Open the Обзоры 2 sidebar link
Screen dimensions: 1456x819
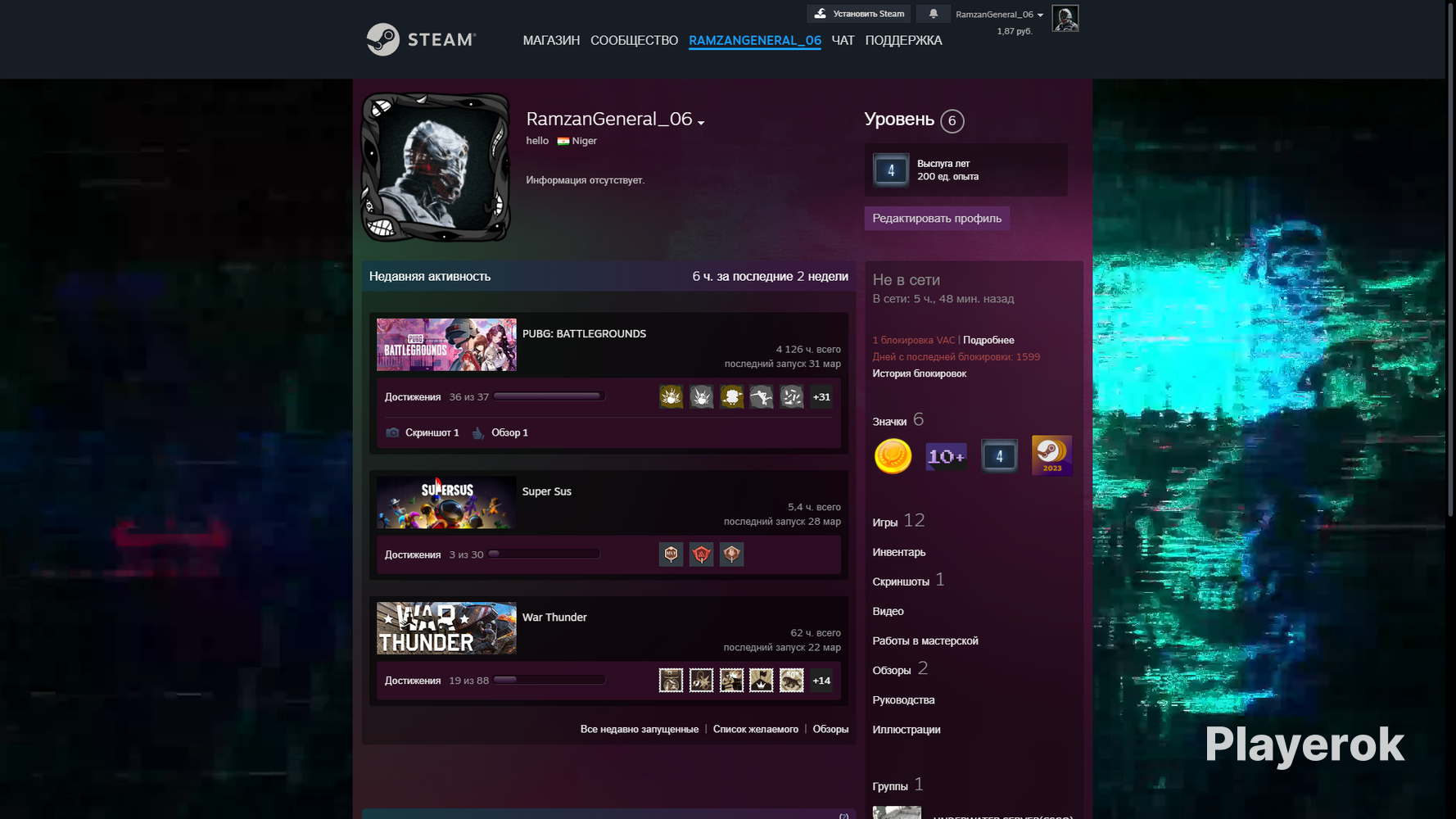[900, 669]
